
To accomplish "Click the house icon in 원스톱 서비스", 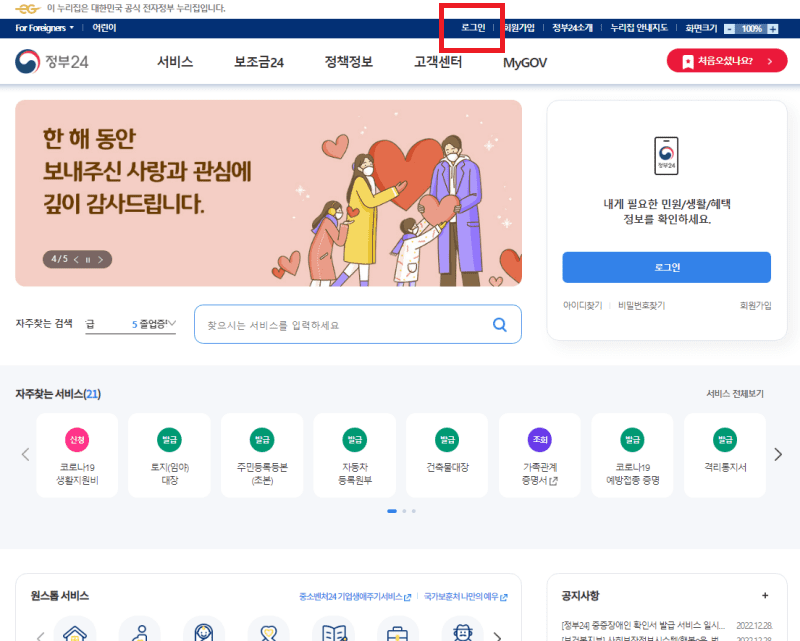I will 74,632.
